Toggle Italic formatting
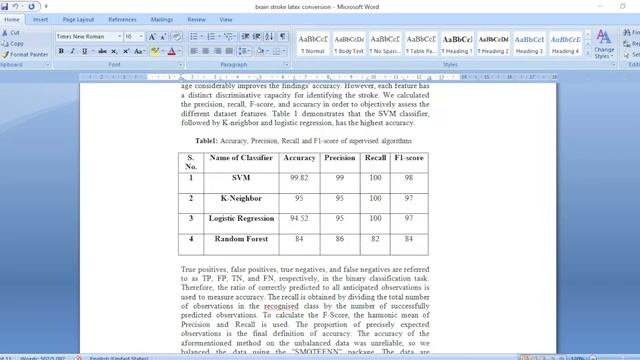 [73, 51]
